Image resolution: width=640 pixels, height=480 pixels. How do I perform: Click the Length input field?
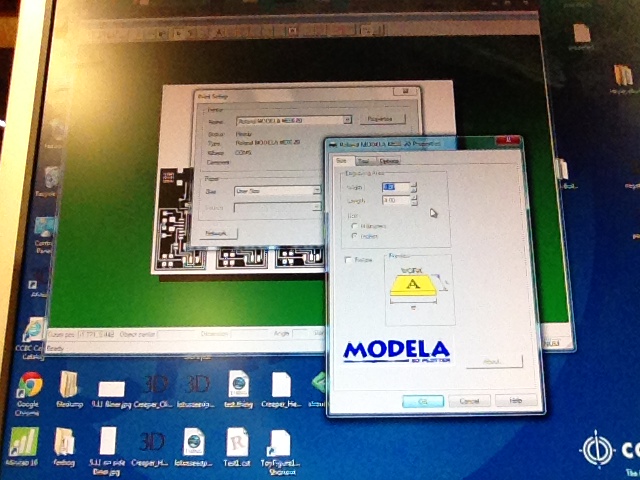(x=396, y=200)
